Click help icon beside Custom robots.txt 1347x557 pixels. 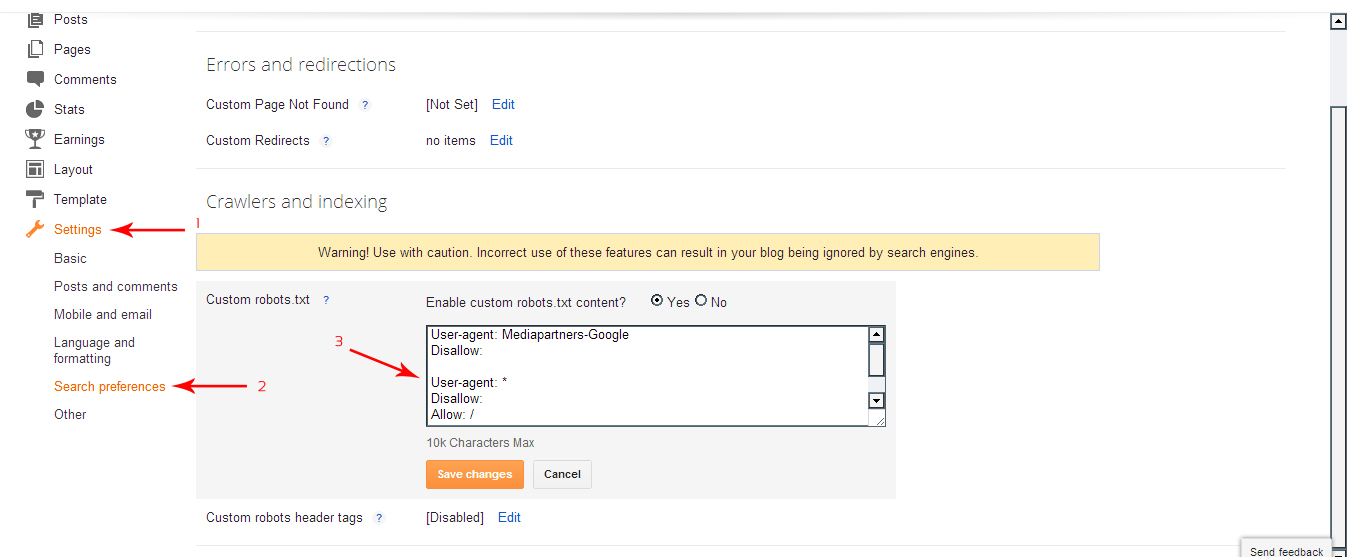[326, 300]
